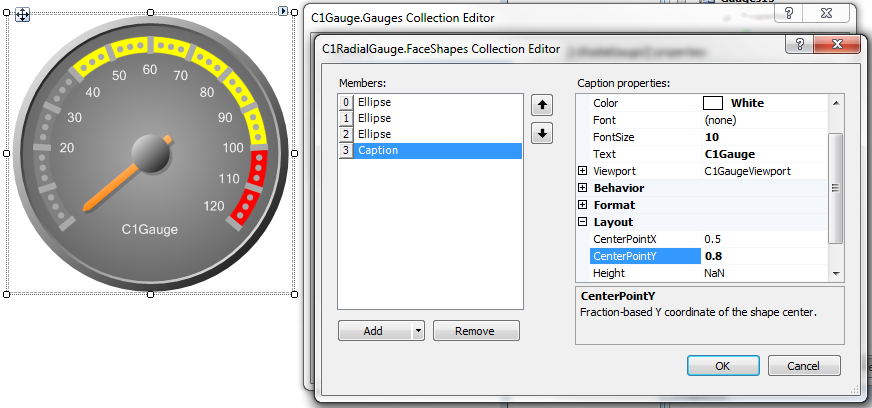The height and width of the screenshot is (408, 872).
Task: Edit the CenterPointY value field
Action: click(x=765, y=256)
